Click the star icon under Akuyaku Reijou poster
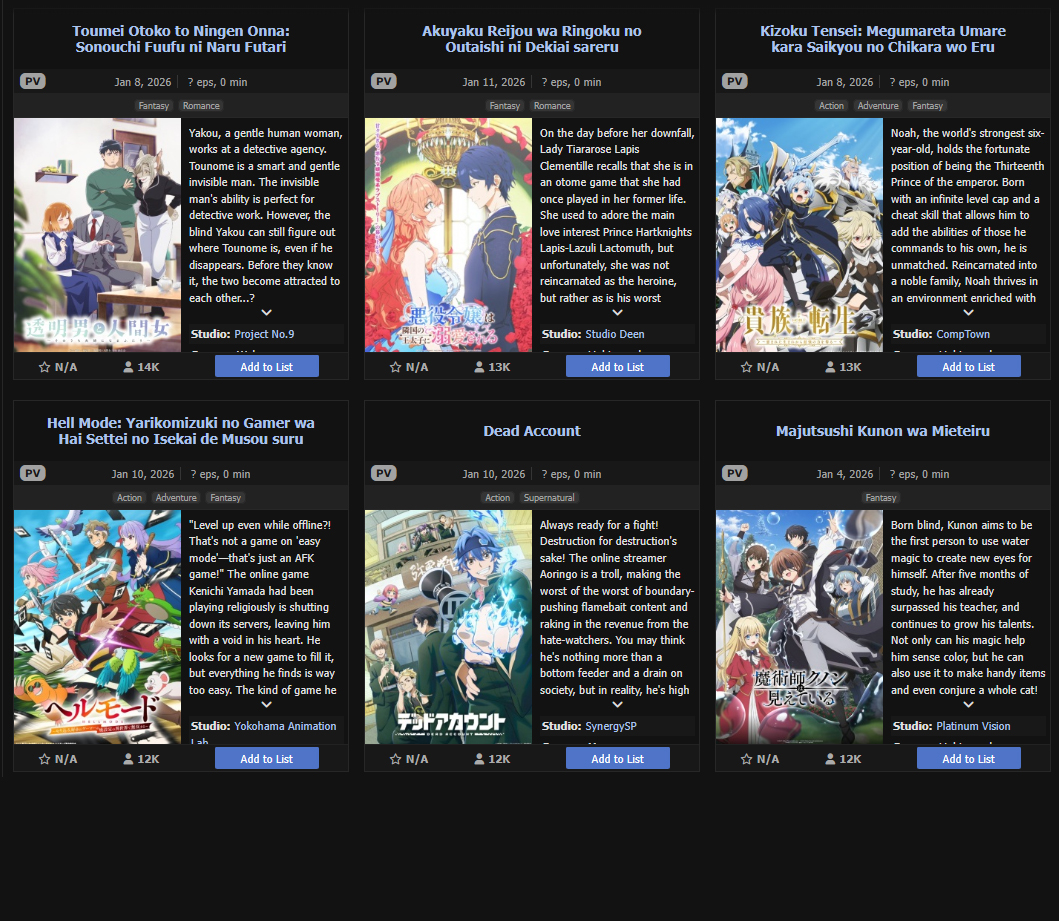Viewport: 1059px width, 921px height. pos(396,367)
